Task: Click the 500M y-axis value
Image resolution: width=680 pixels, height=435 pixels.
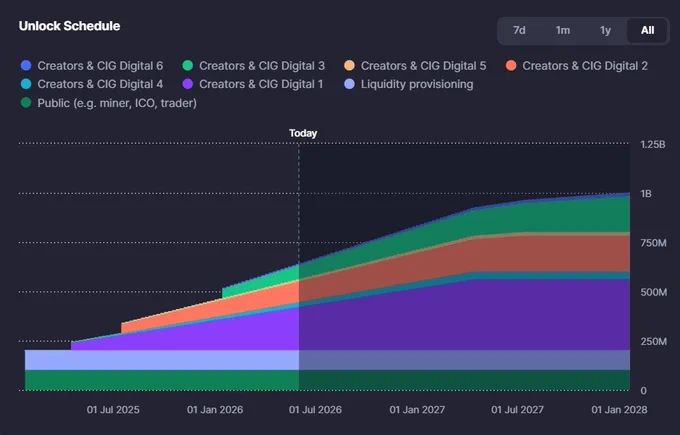Action: click(654, 293)
